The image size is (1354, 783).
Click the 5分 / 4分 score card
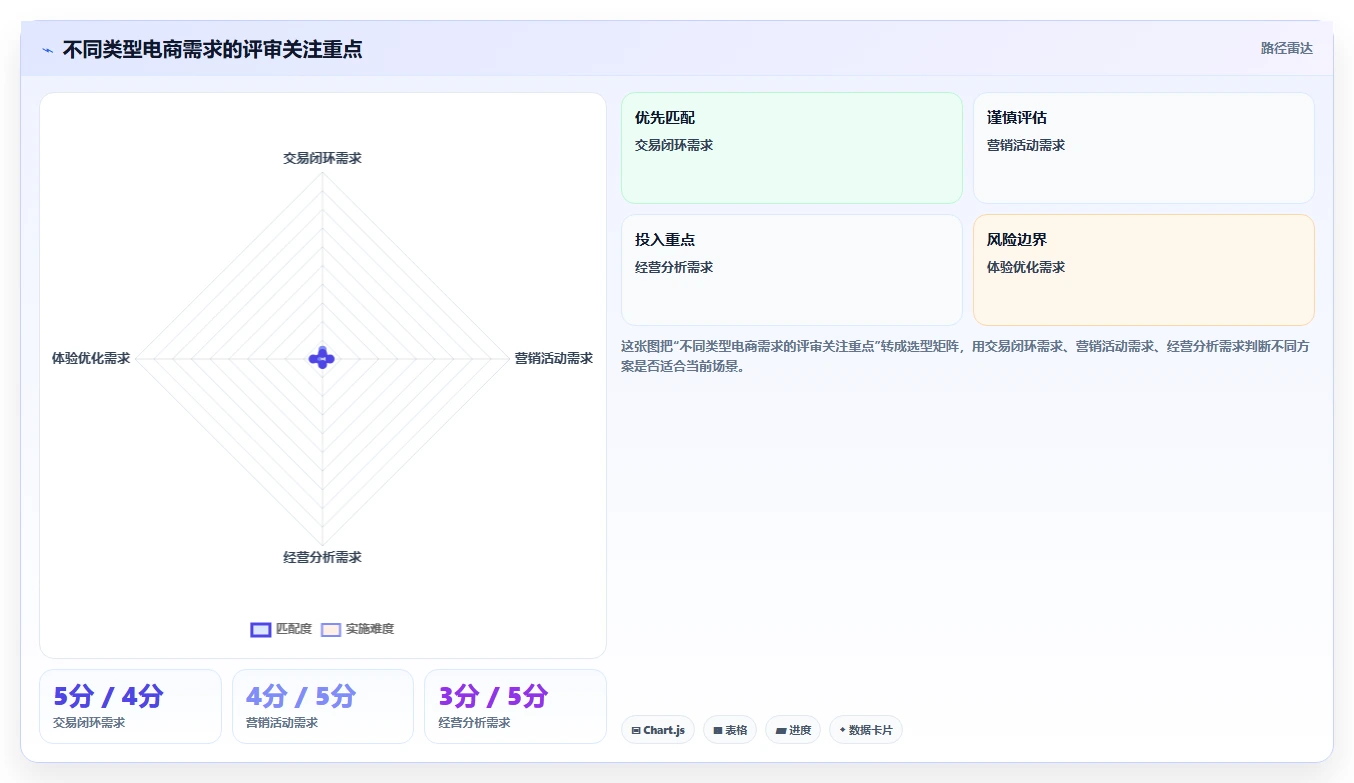tap(130, 706)
